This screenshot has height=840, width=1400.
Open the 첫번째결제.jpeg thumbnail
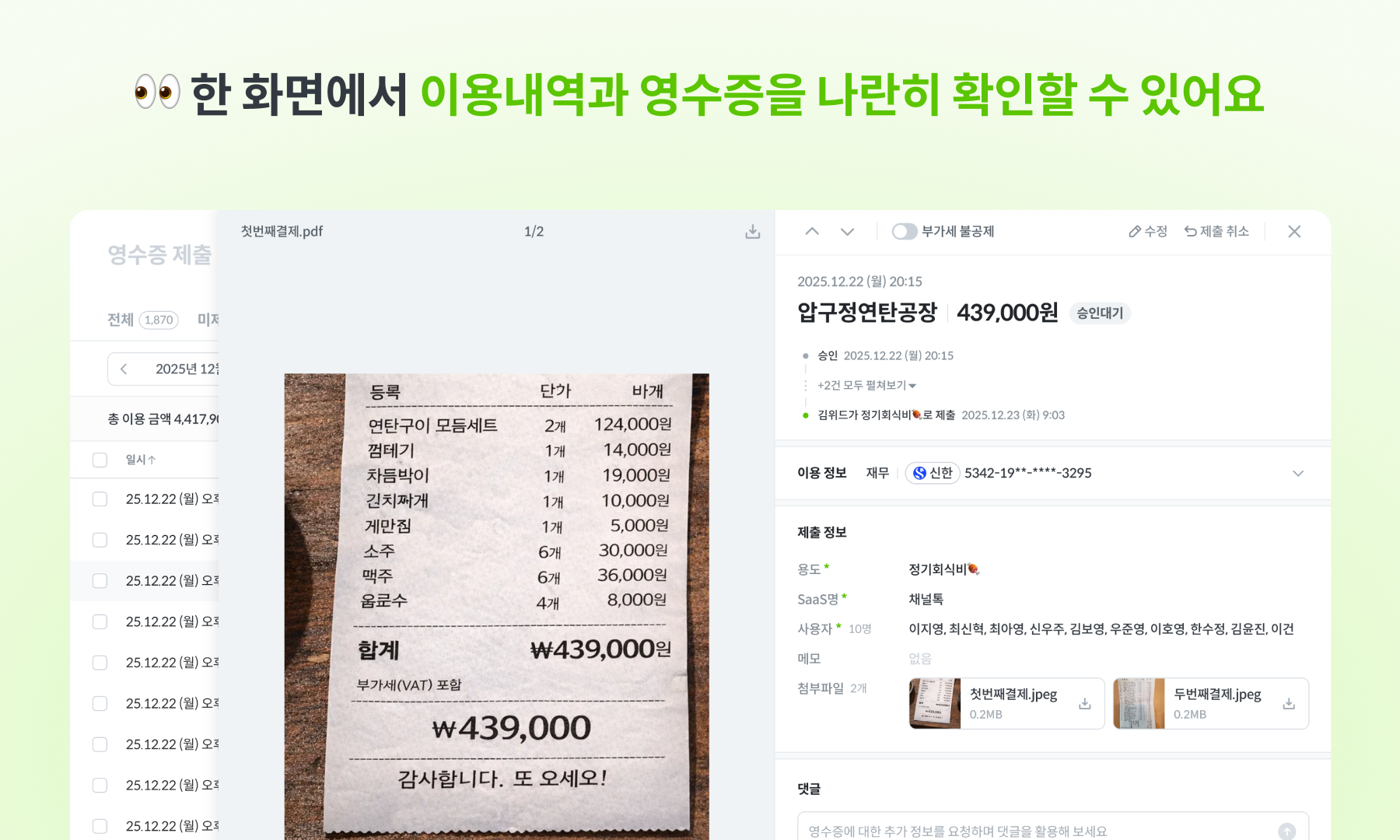point(935,703)
